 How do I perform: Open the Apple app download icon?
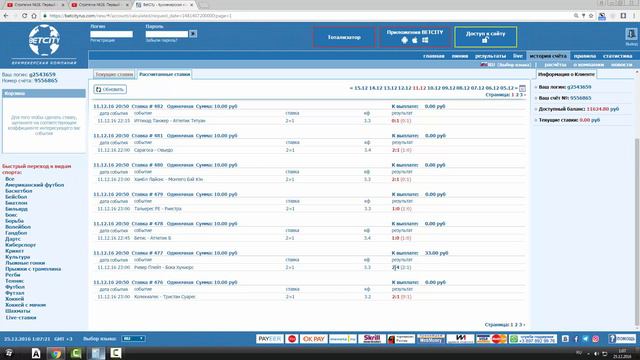(415, 40)
